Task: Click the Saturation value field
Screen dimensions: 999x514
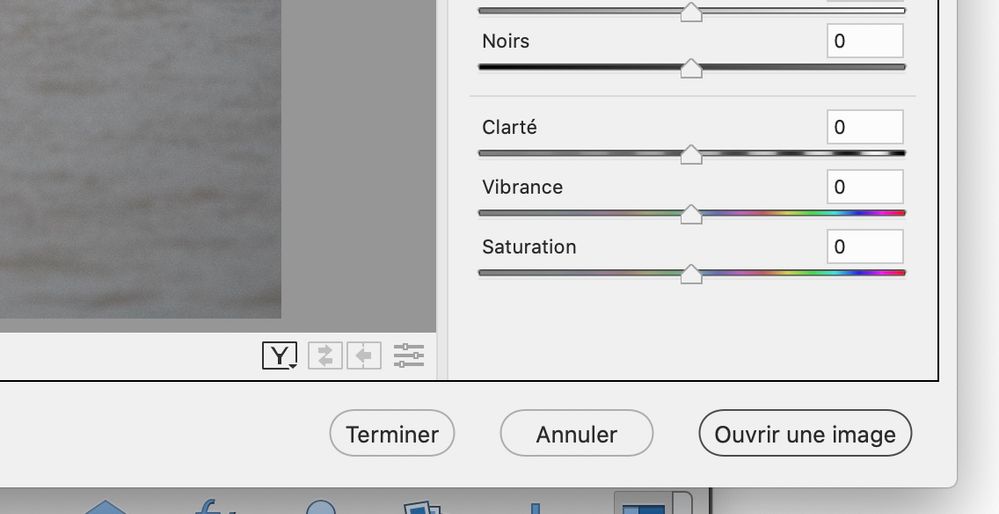Action: click(x=865, y=246)
